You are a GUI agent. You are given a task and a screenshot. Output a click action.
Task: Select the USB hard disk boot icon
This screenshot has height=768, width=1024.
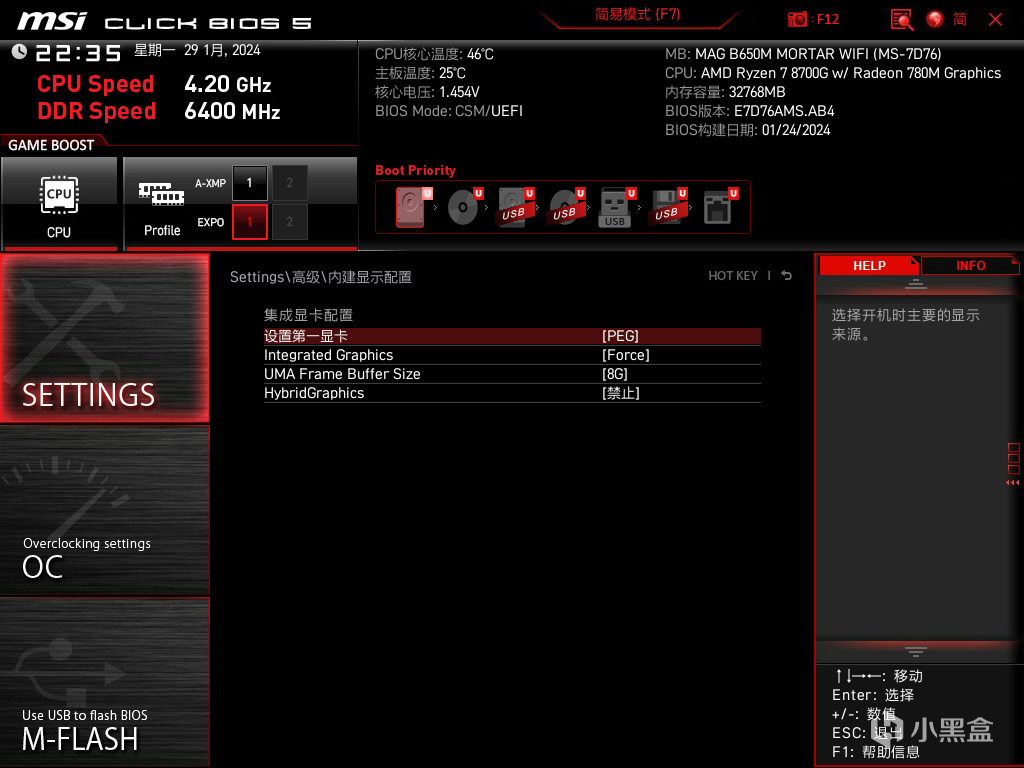click(515, 207)
